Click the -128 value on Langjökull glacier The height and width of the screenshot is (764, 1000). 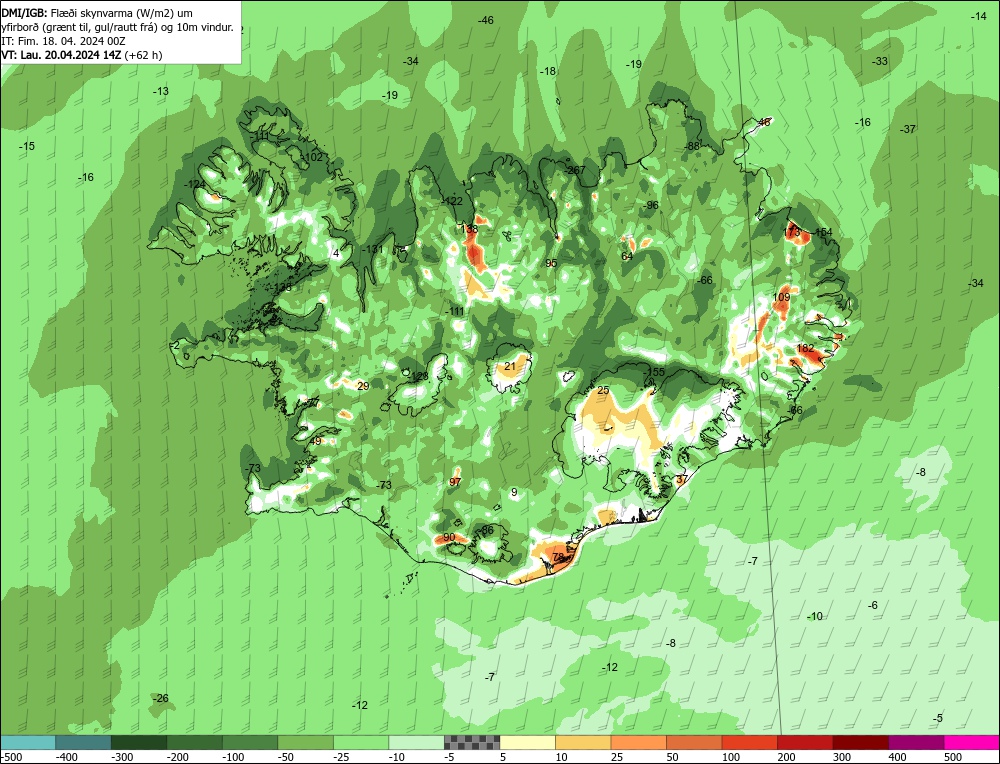(x=418, y=376)
